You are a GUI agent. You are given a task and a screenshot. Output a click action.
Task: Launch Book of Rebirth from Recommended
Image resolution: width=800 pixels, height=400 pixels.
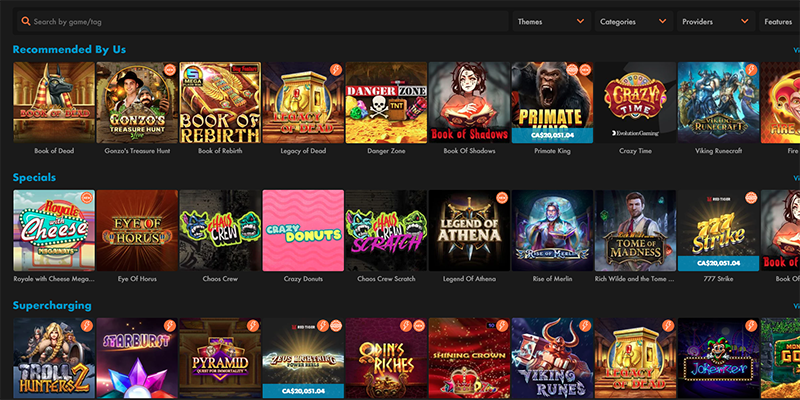pyautogui.click(x=220, y=103)
